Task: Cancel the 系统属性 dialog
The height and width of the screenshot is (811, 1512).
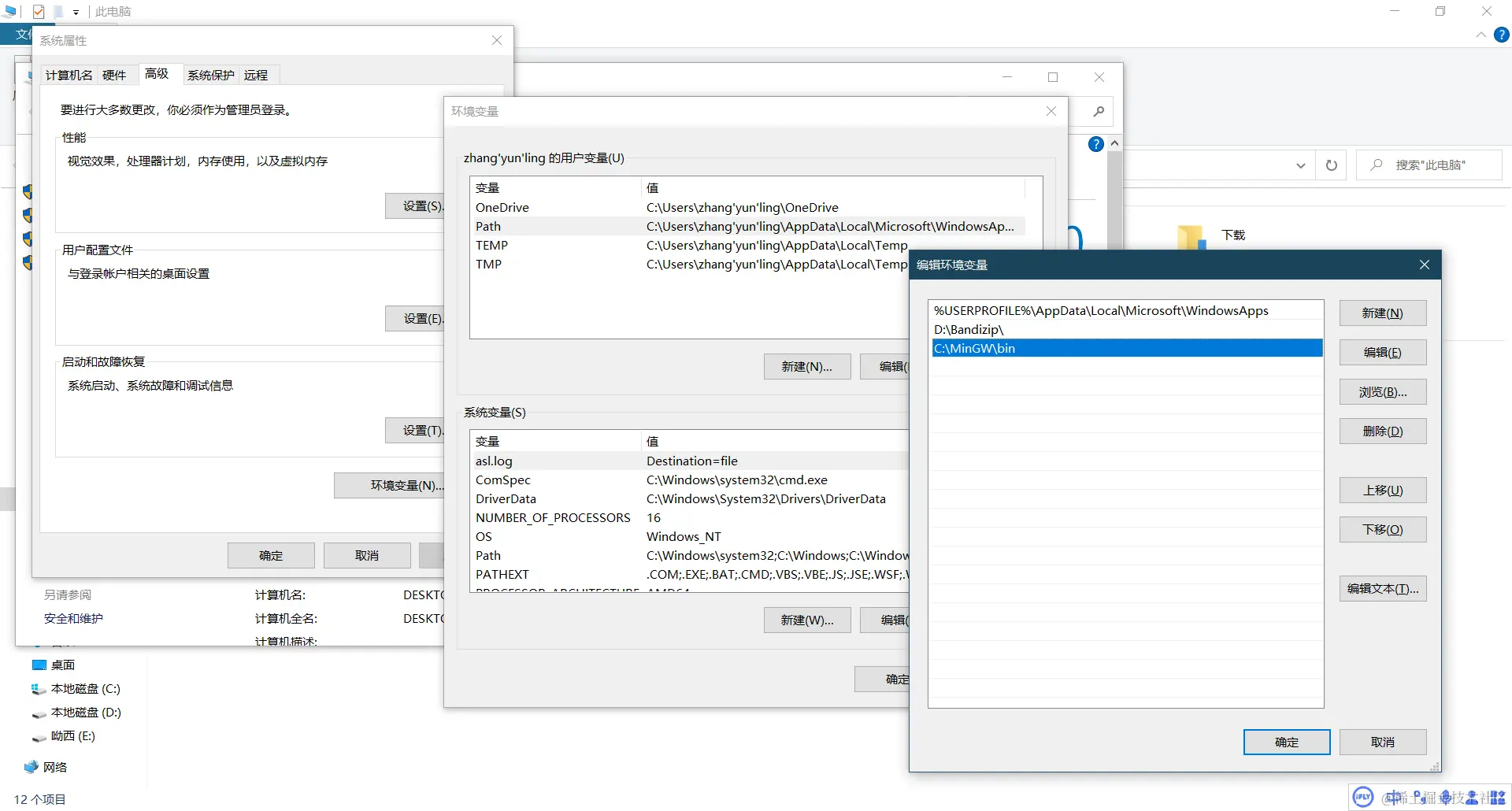Action: coord(367,555)
